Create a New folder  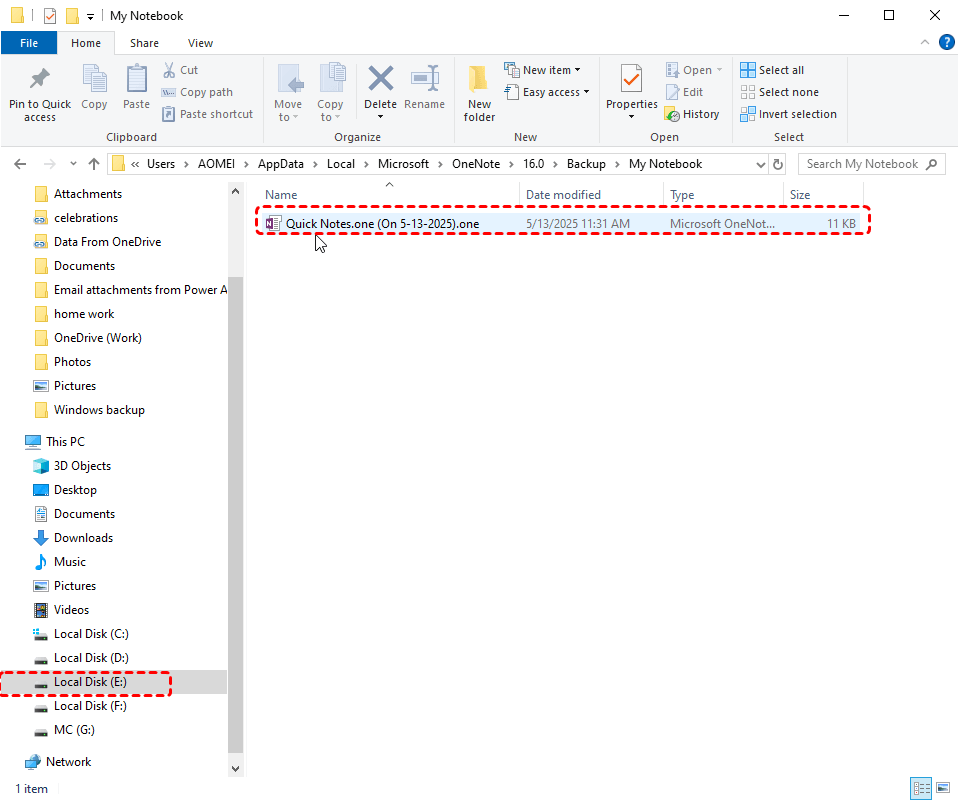pos(479,93)
